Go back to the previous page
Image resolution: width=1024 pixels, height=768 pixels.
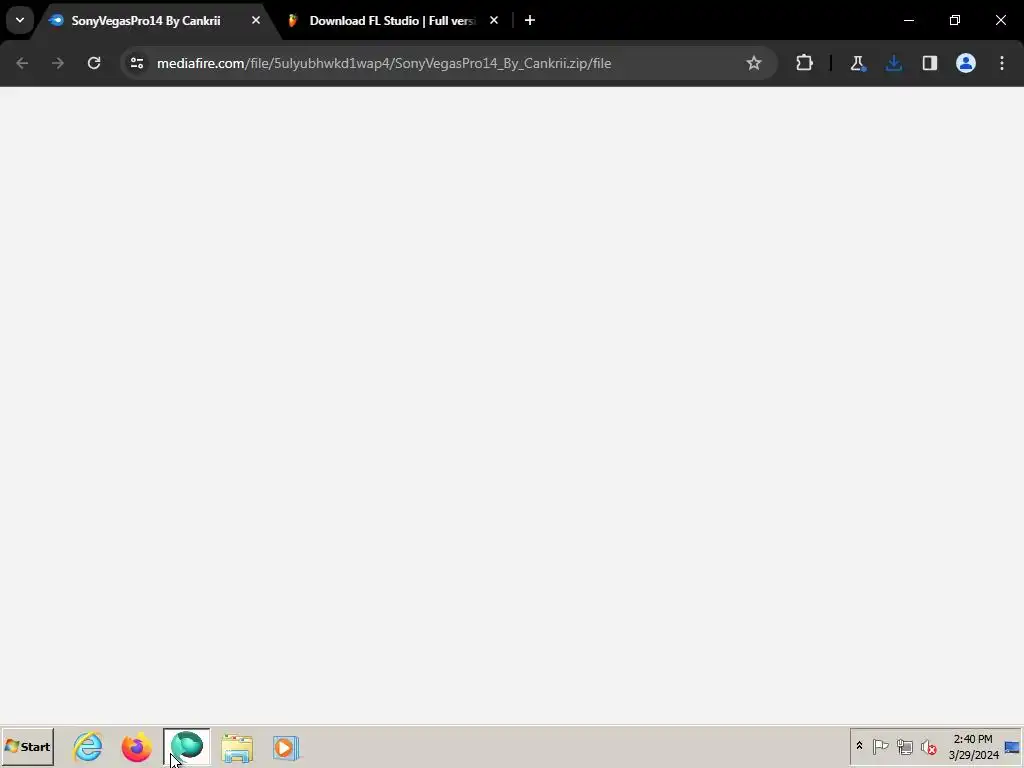(x=22, y=63)
